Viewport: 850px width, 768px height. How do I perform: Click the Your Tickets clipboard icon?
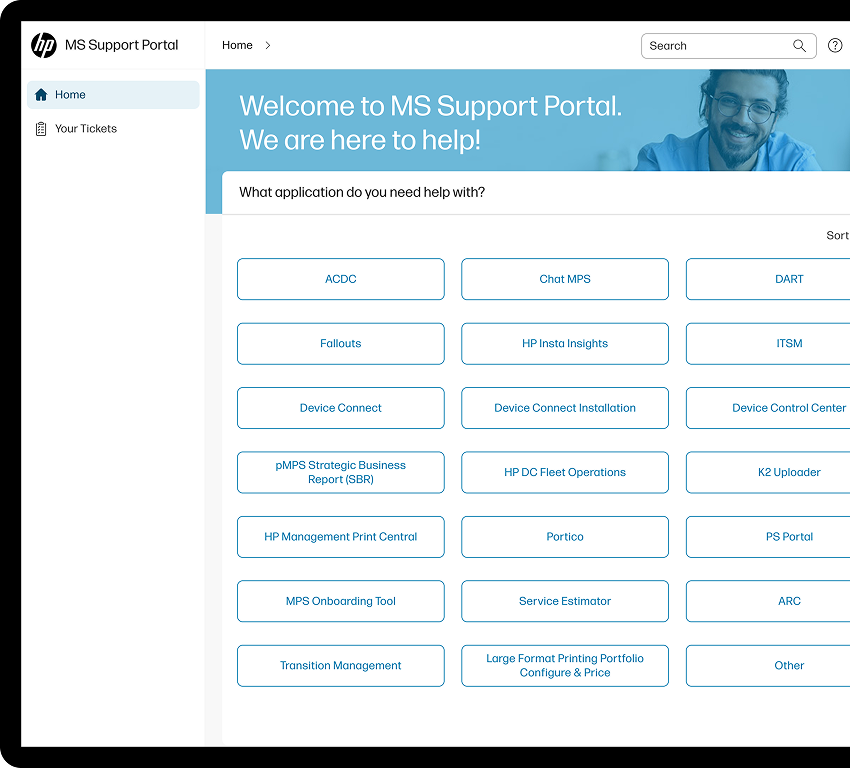pos(41,129)
